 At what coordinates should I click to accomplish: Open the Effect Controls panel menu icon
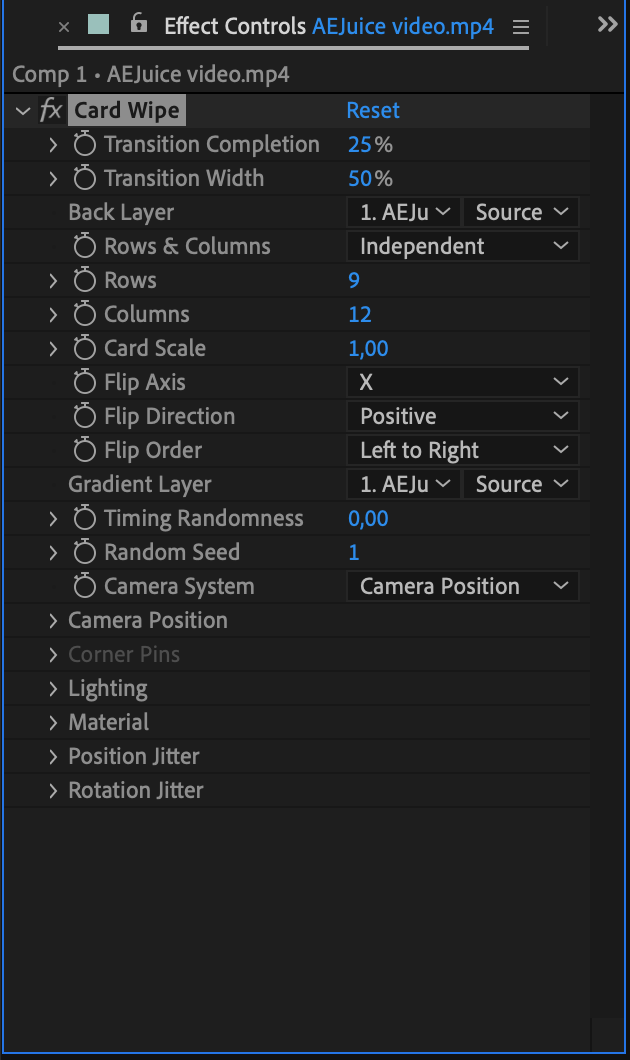pos(520,26)
